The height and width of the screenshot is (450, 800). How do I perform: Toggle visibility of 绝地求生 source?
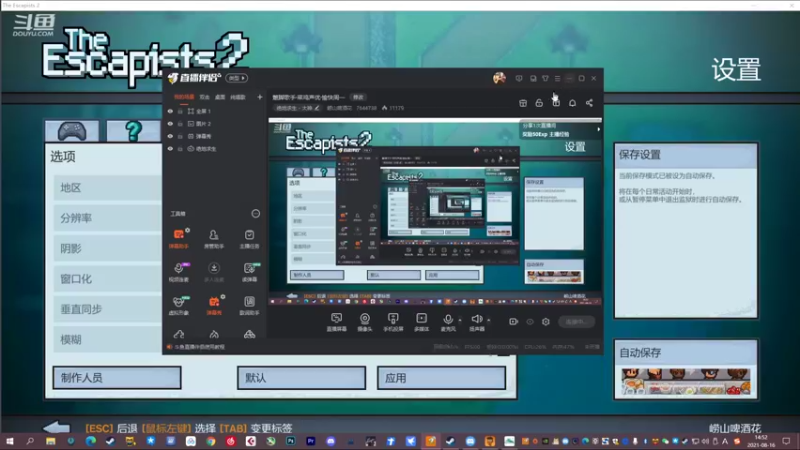point(170,149)
